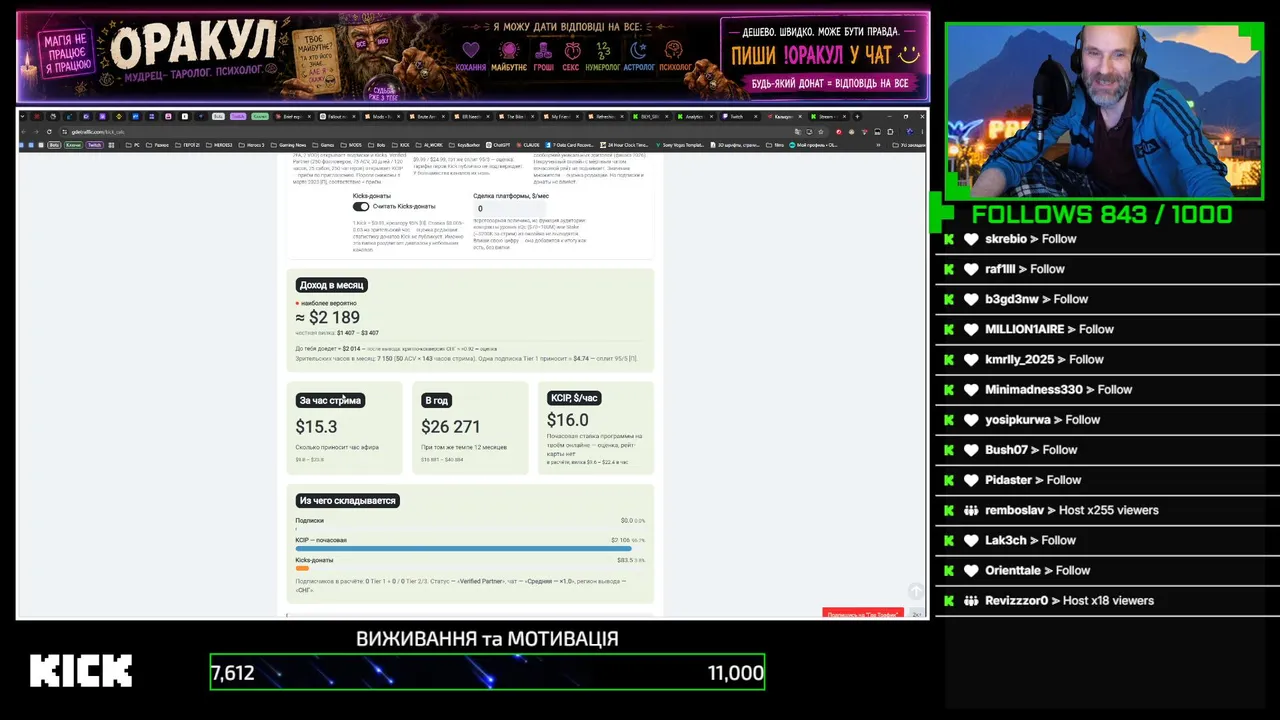1280x720 pixels.
Task: Click the '$26 271' yearly value
Action: pyautogui.click(x=451, y=427)
